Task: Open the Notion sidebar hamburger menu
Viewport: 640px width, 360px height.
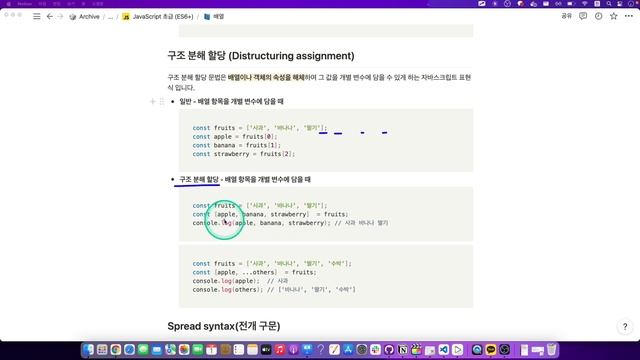Action: point(37,16)
